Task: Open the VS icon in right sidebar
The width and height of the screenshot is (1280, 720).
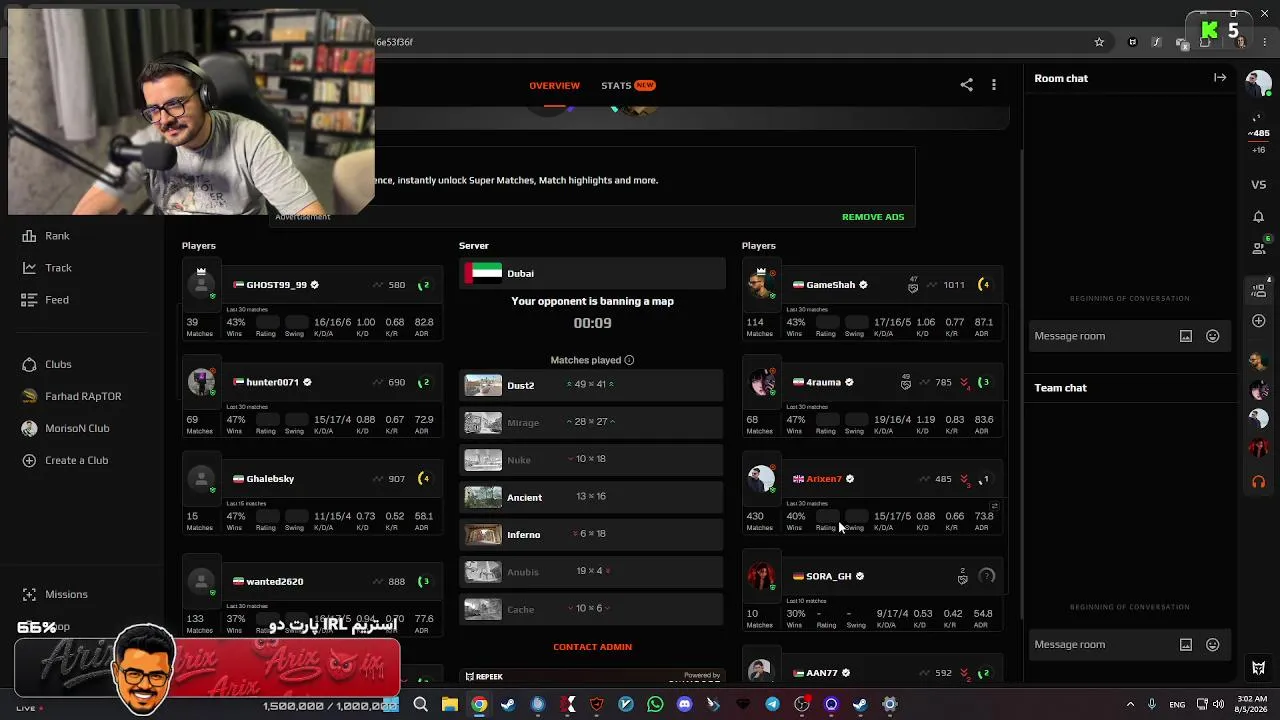Action: pyautogui.click(x=1259, y=185)
